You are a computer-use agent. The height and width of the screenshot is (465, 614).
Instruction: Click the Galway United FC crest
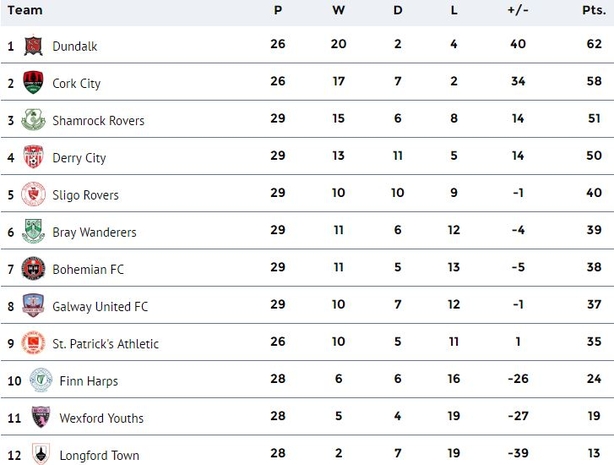point(33,306)
